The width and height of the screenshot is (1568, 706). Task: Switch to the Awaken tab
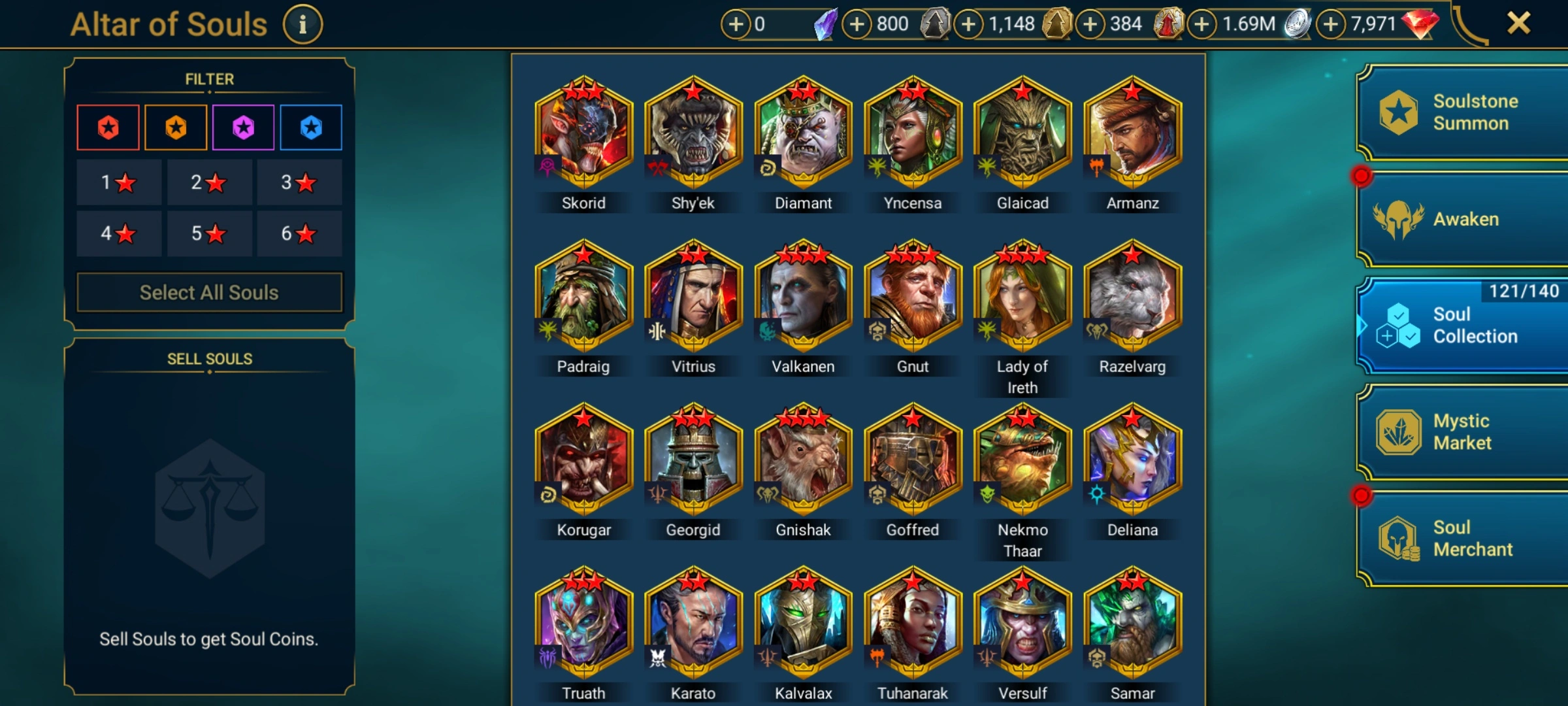[x=1463, y=220]
